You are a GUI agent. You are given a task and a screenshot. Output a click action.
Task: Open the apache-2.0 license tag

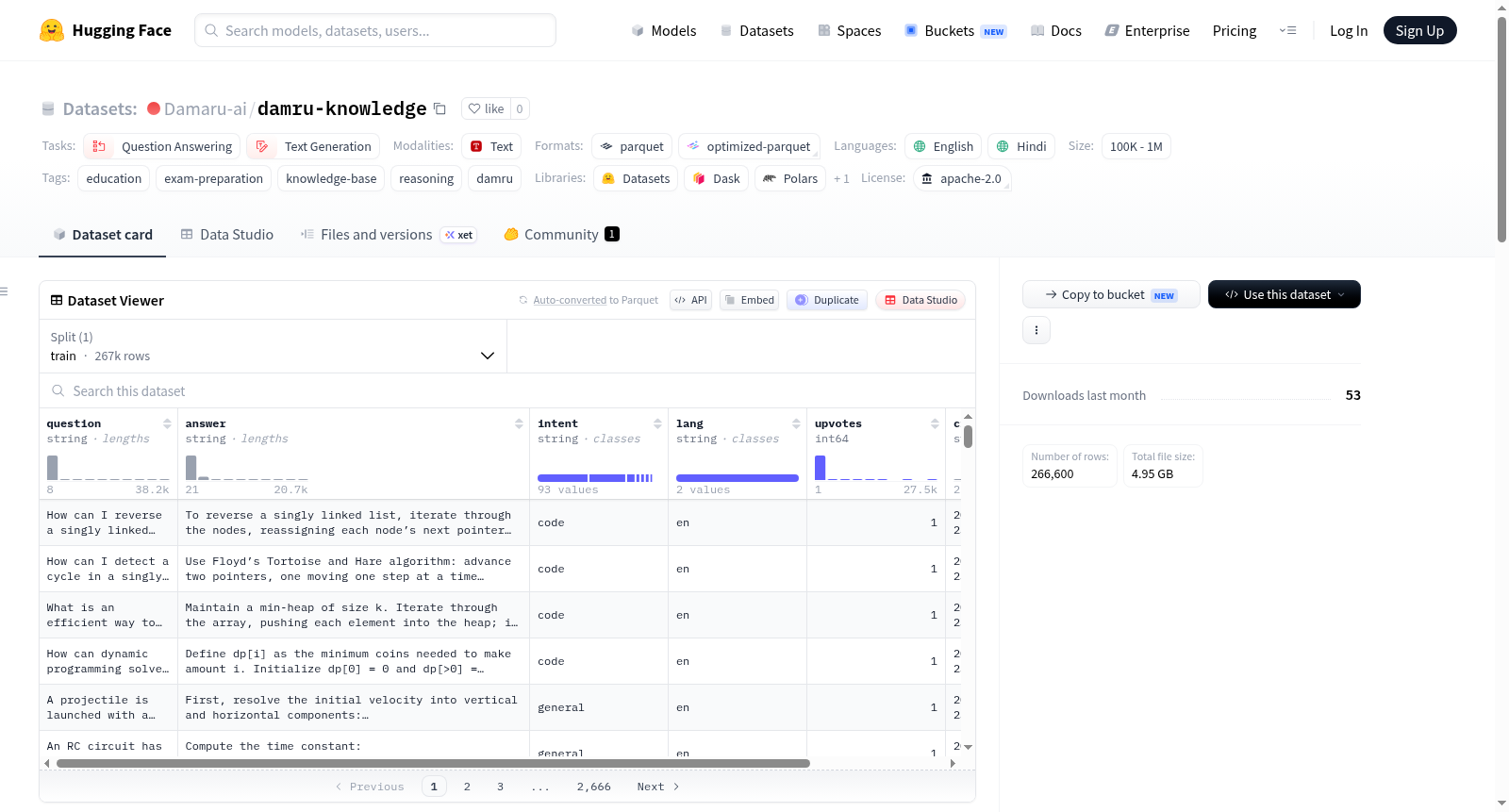(x=962, y=178)
